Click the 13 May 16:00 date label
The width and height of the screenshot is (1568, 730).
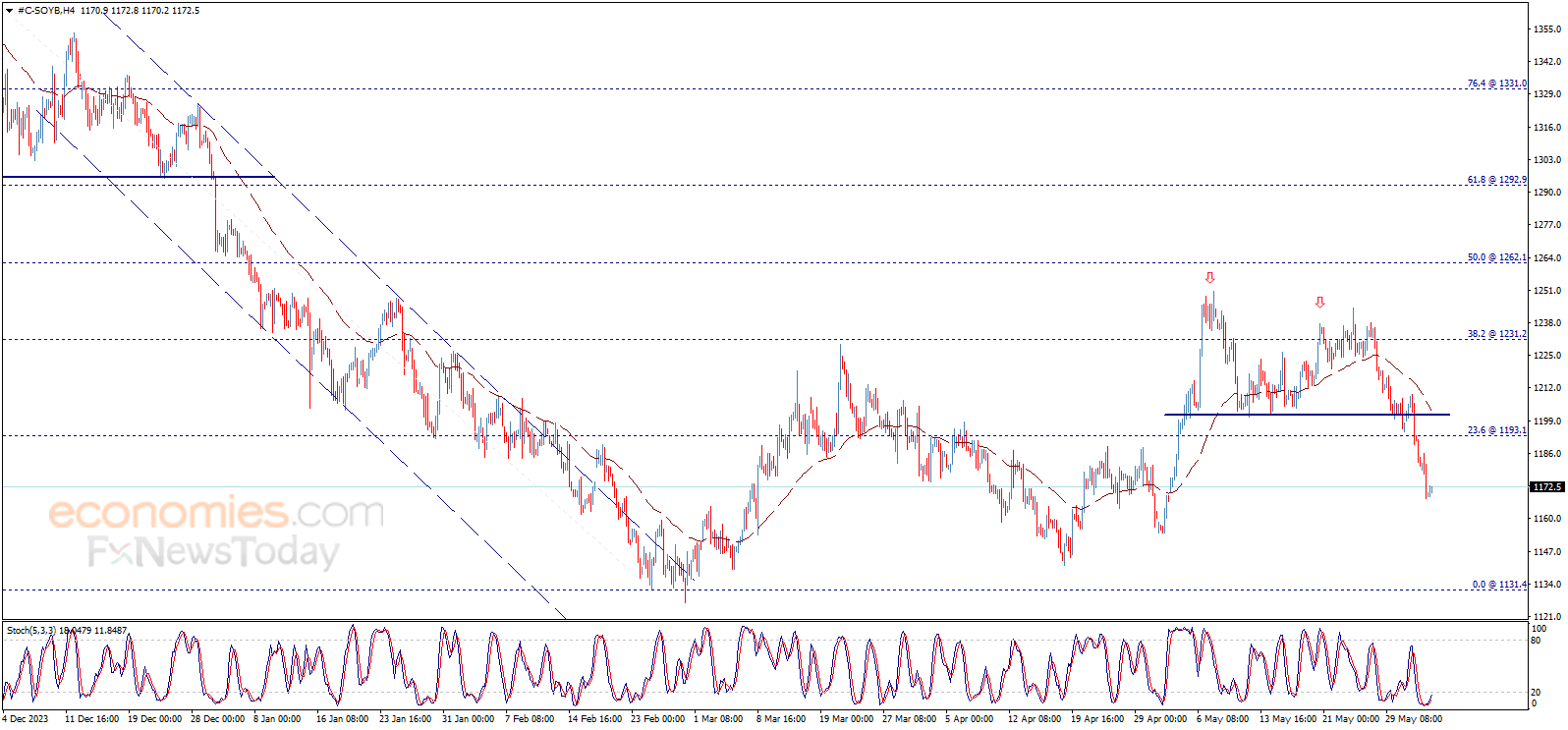coord(1287,719)
